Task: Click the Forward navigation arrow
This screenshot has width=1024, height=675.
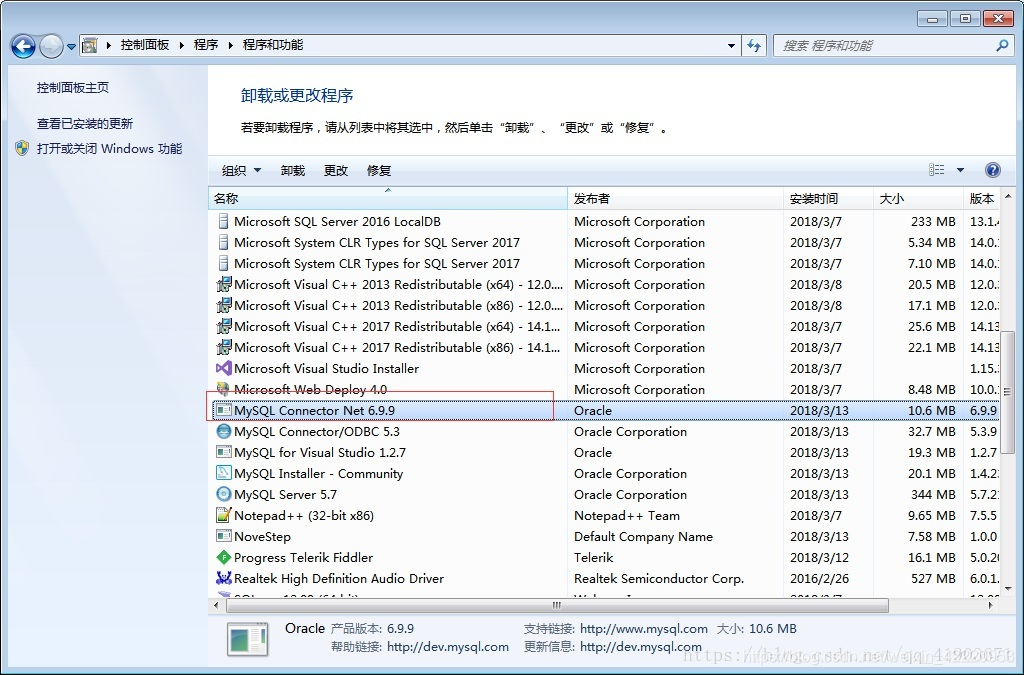Action: 51,46
